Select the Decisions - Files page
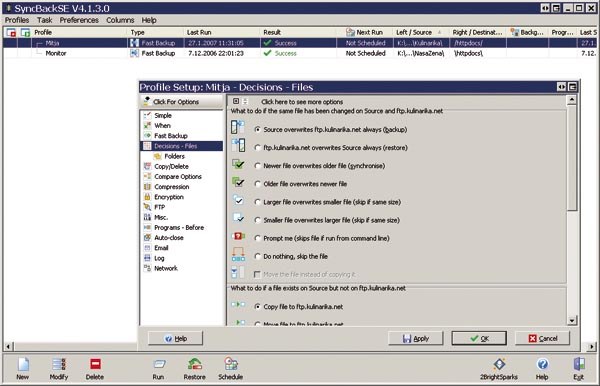 pos(182,146)
